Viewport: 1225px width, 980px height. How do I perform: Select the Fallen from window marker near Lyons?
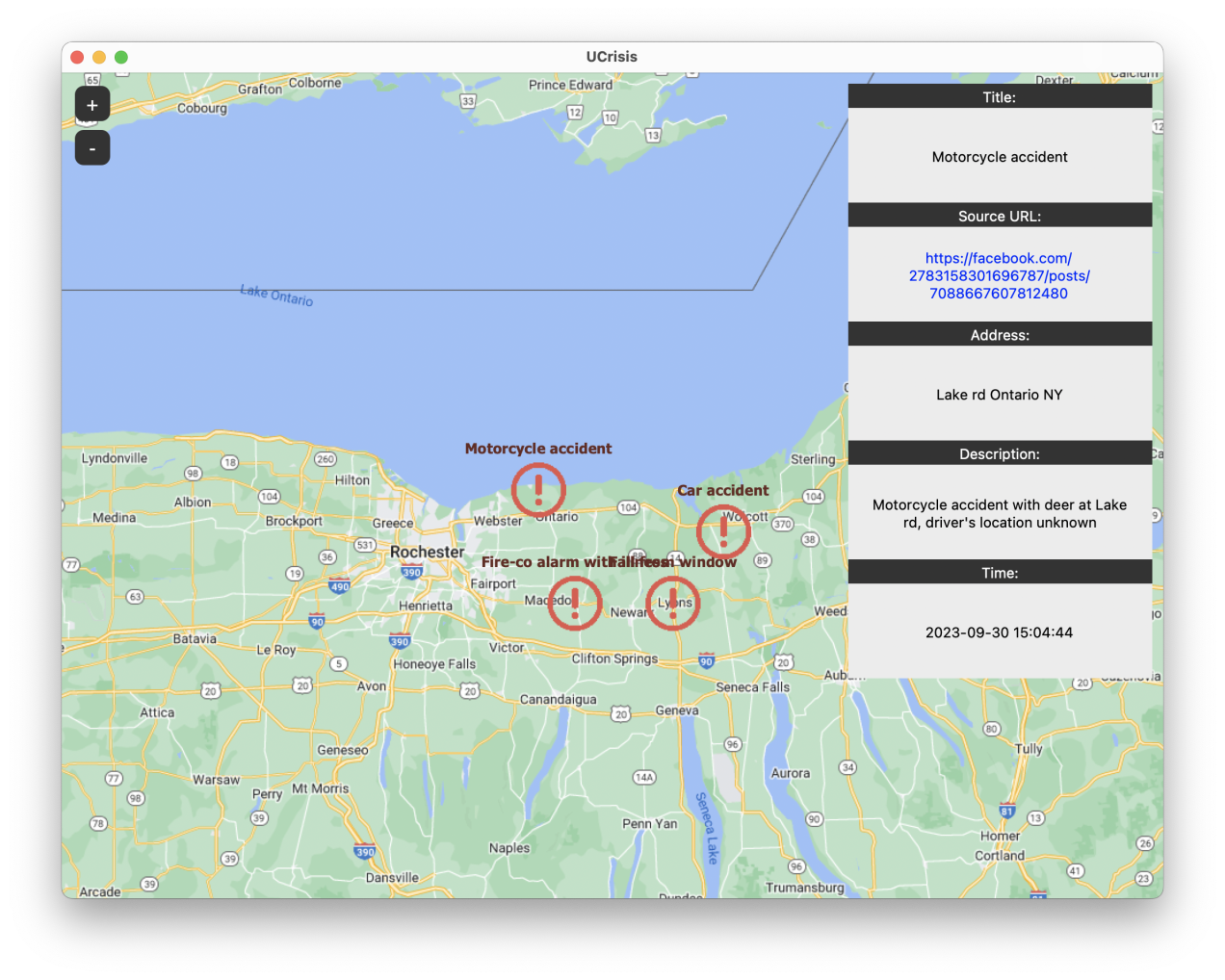click(672, 602)
